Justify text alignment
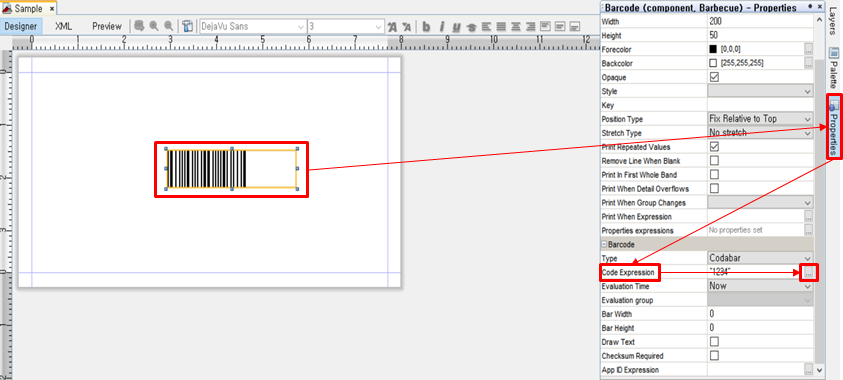Screen dimensions: 843x380 pyautogui.click(x=501, y=26)
